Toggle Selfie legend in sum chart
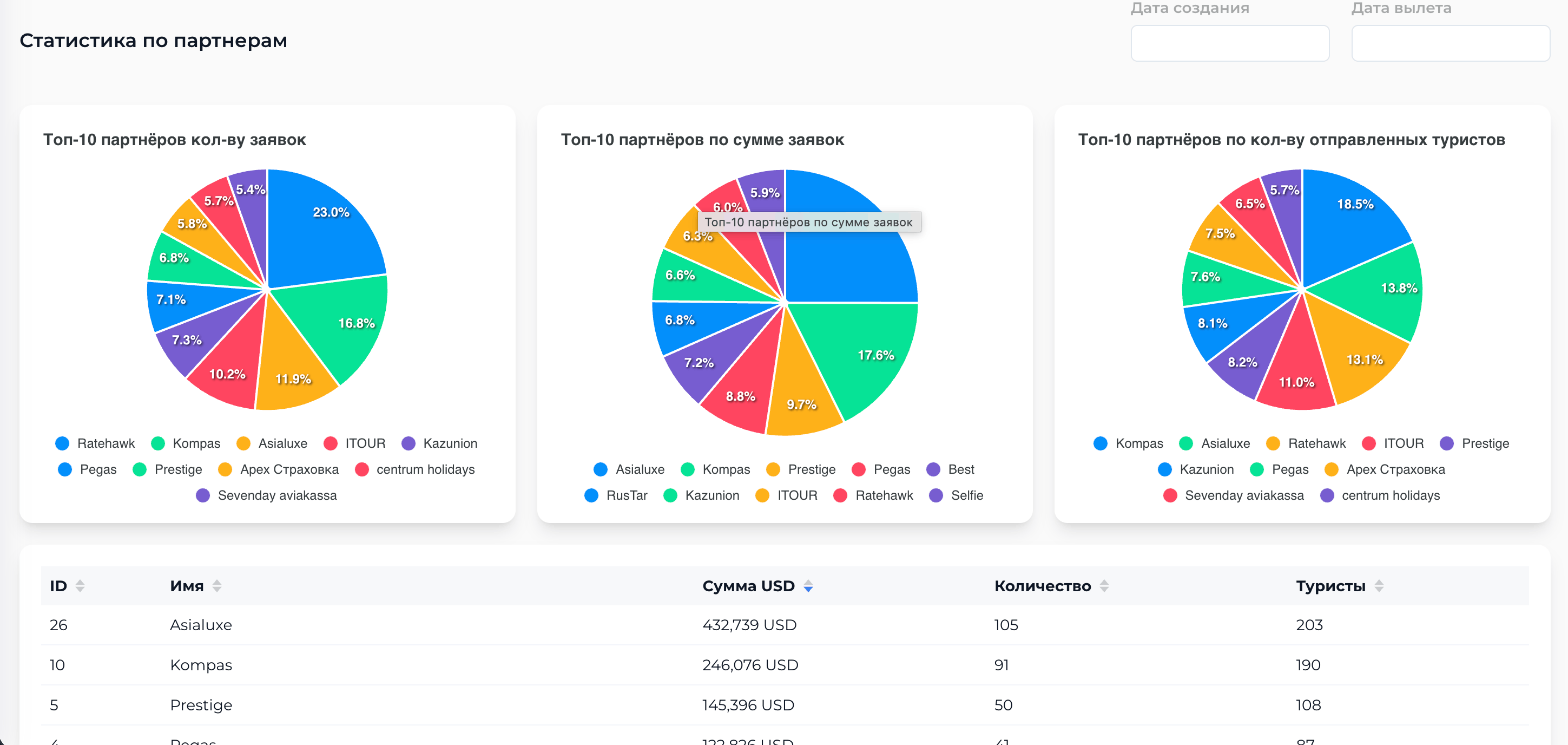The width and height of the screenshot is (1568, 745). (956, 495)
